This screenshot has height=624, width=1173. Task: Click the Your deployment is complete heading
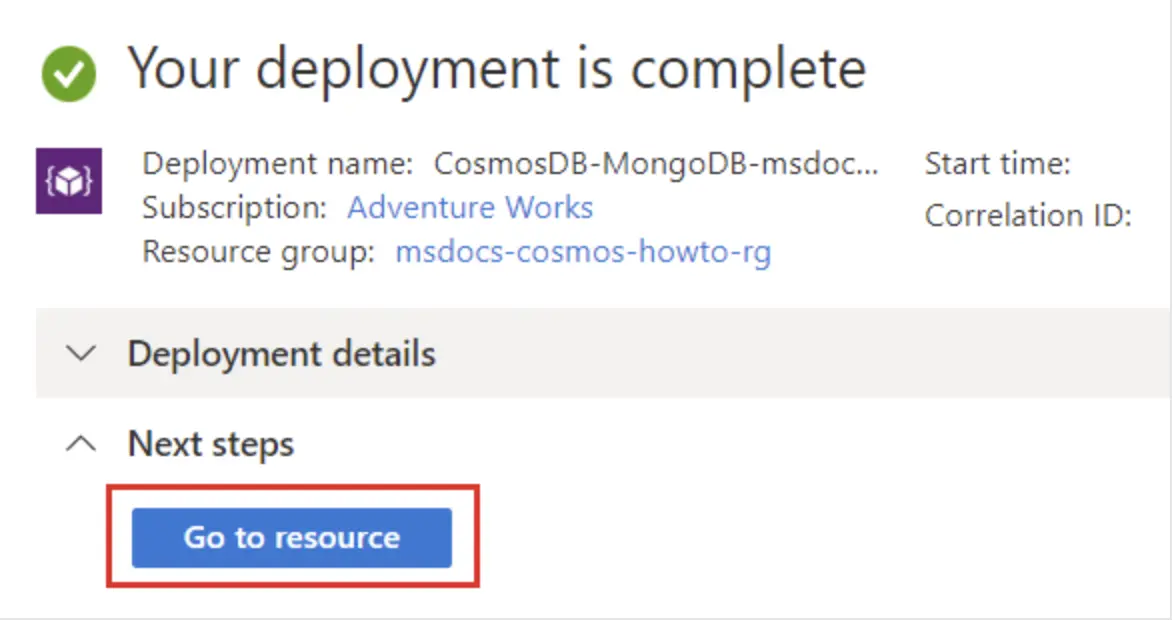(497, 69)
